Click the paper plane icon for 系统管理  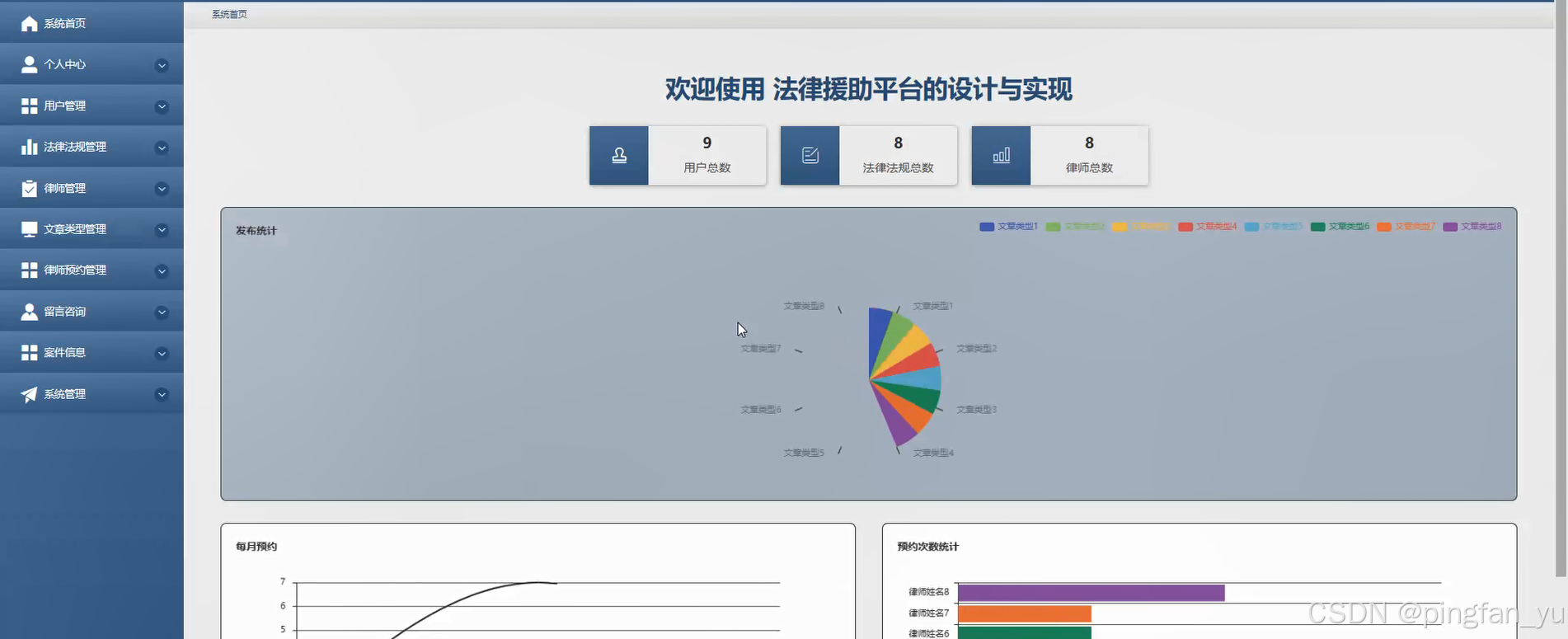[x=29, y=394]
